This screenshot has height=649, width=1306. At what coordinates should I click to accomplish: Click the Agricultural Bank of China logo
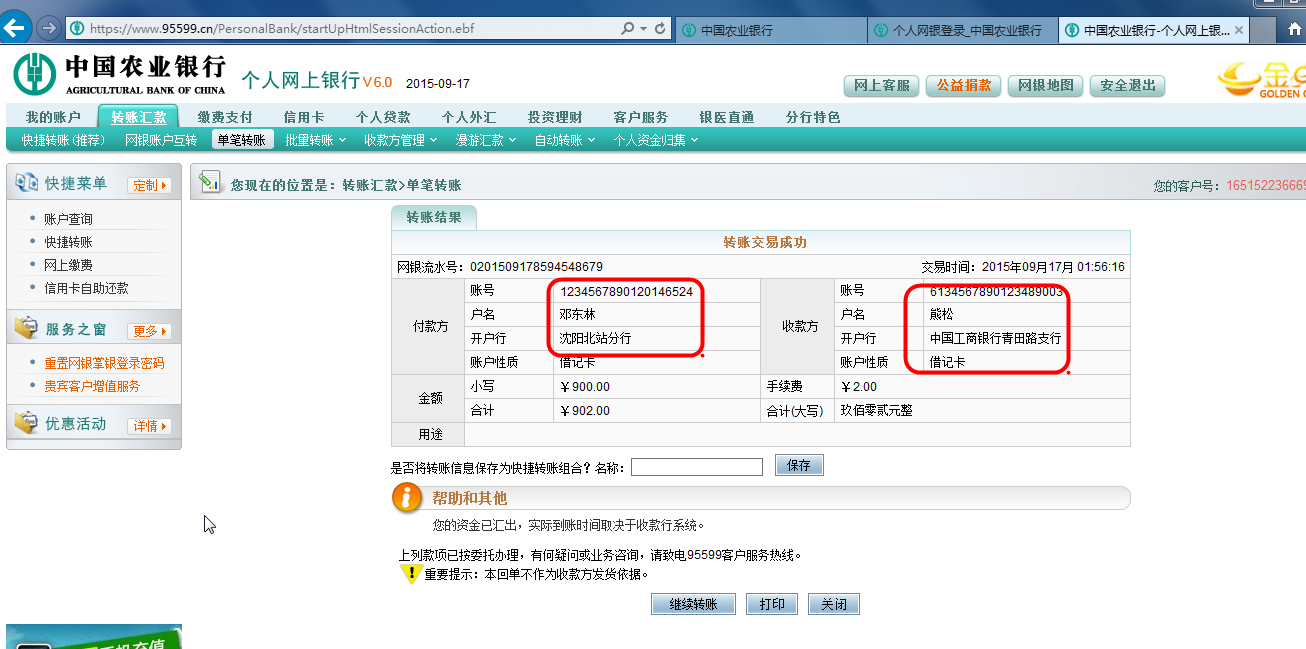coord(120,74)
